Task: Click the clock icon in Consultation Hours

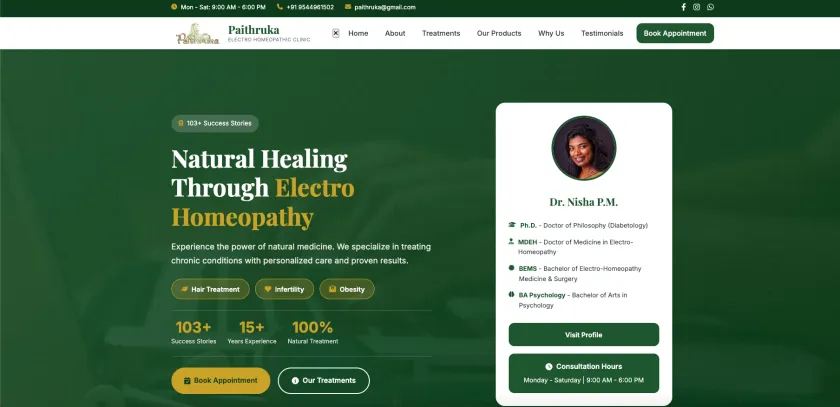Action: (549, 366)
